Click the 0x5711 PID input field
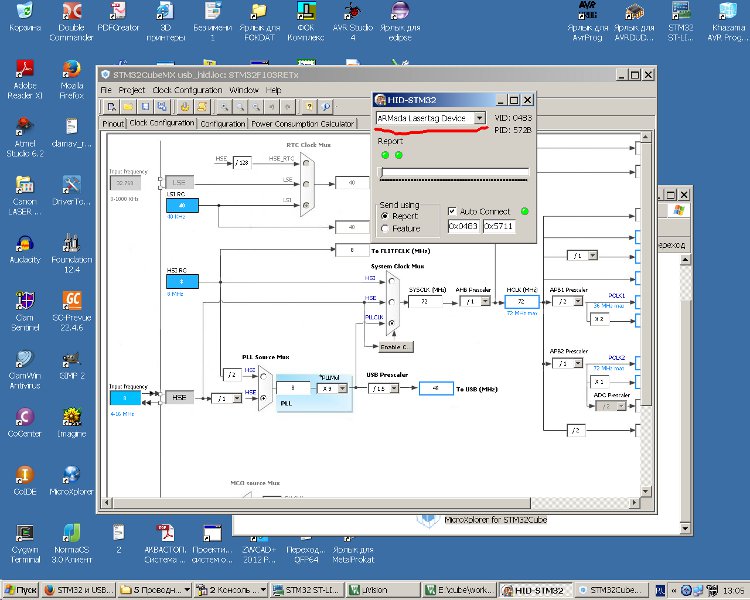750x600 pixels. [x=499, y=226]
